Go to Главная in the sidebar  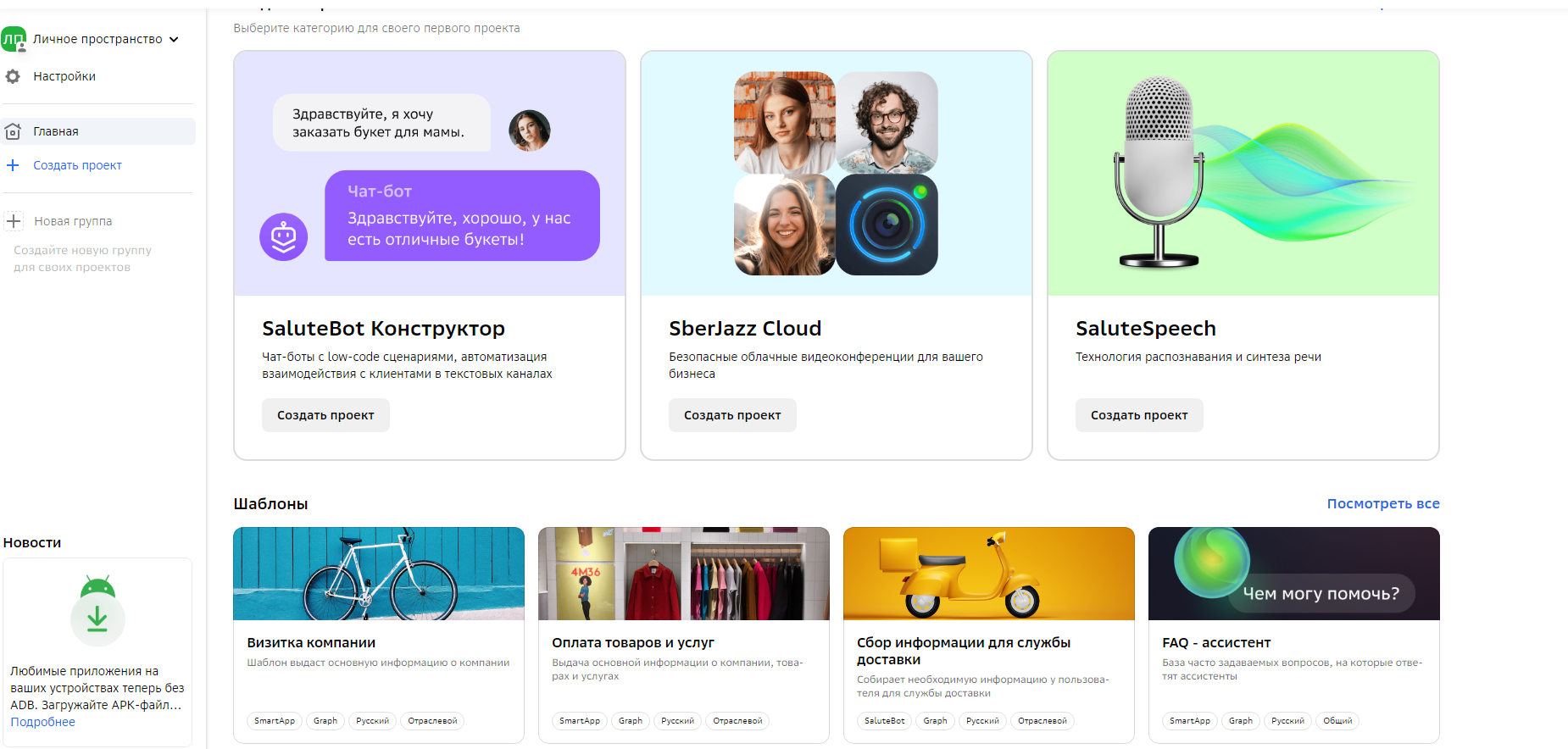(x=97, y=131)
